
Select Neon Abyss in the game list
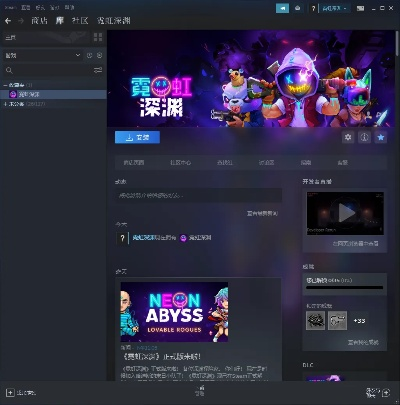[x=53, y=94]
